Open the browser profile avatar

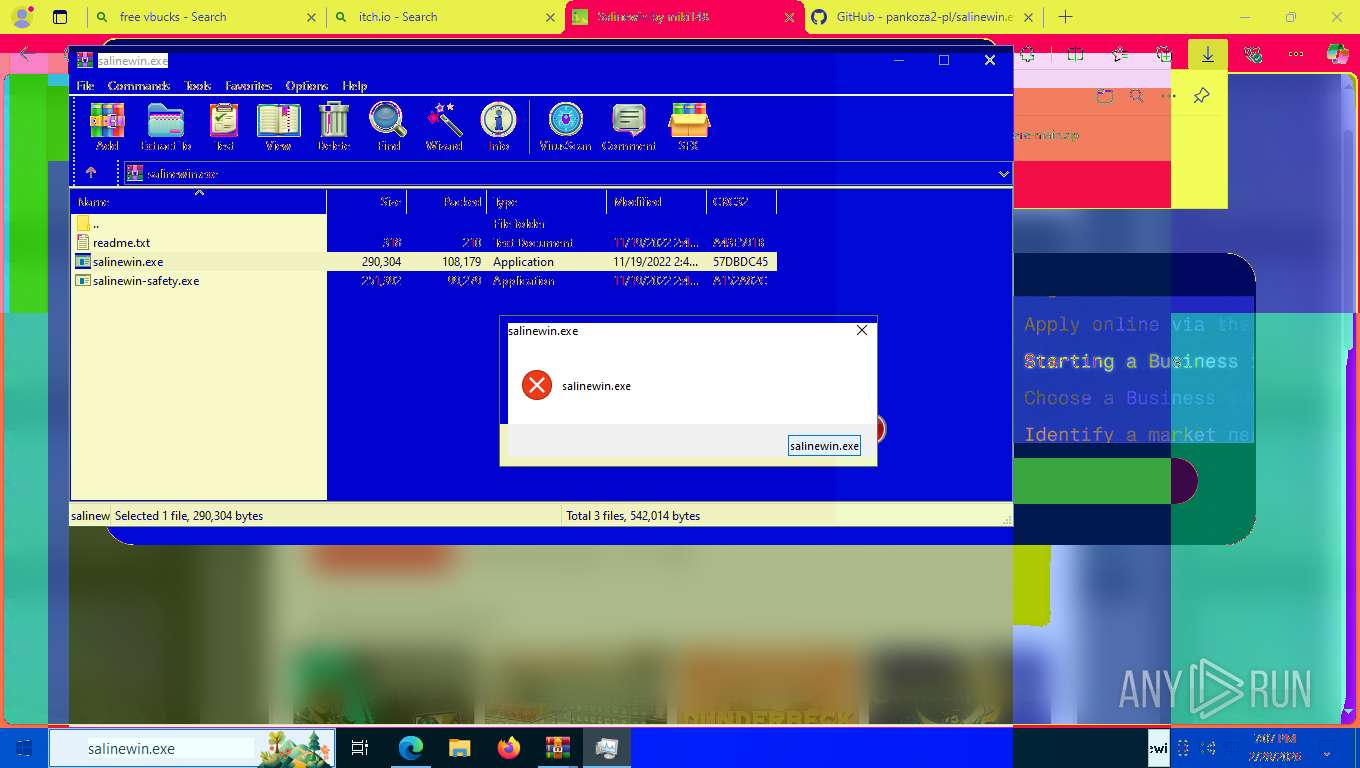(x=21, y=17)
